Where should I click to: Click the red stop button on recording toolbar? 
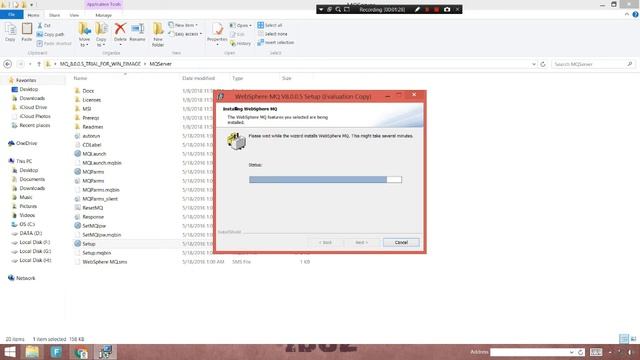tap(436, 9)
